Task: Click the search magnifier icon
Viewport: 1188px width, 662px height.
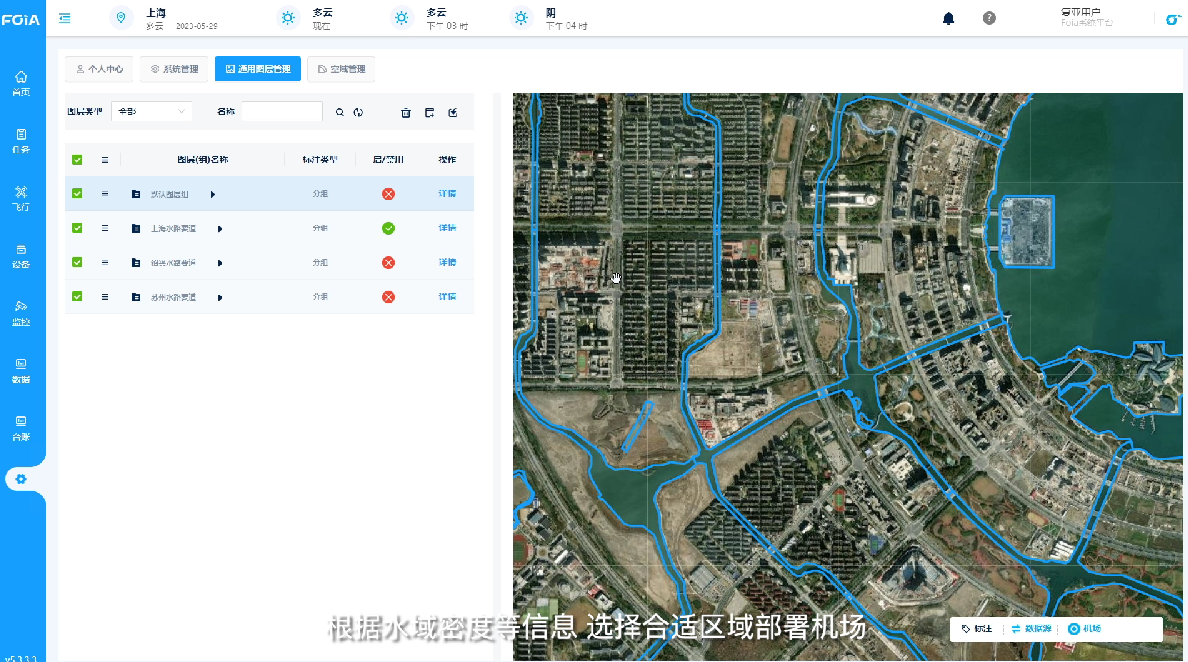Action: coord(341,112)
